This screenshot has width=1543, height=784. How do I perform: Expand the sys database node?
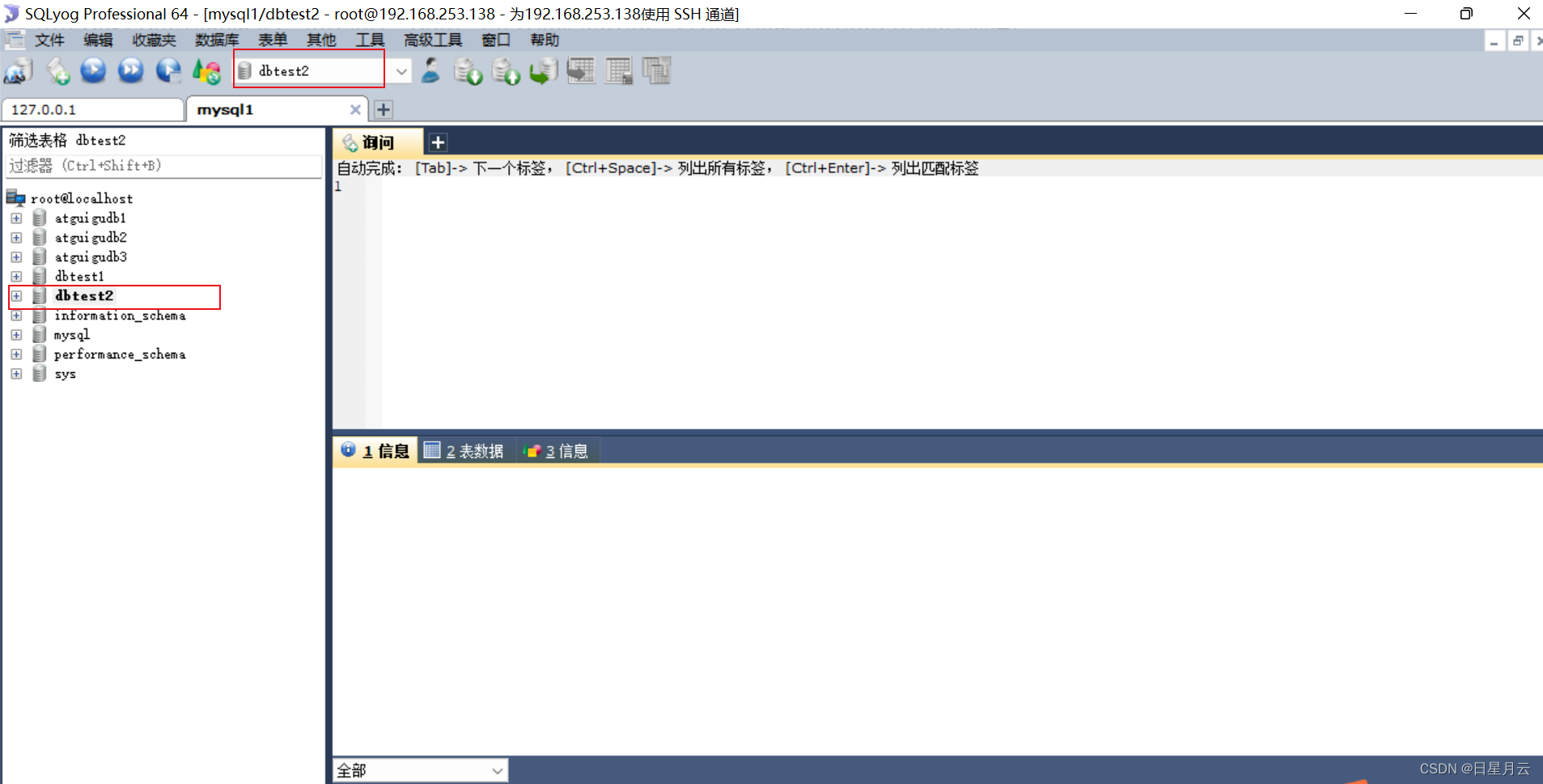point(16,374)
